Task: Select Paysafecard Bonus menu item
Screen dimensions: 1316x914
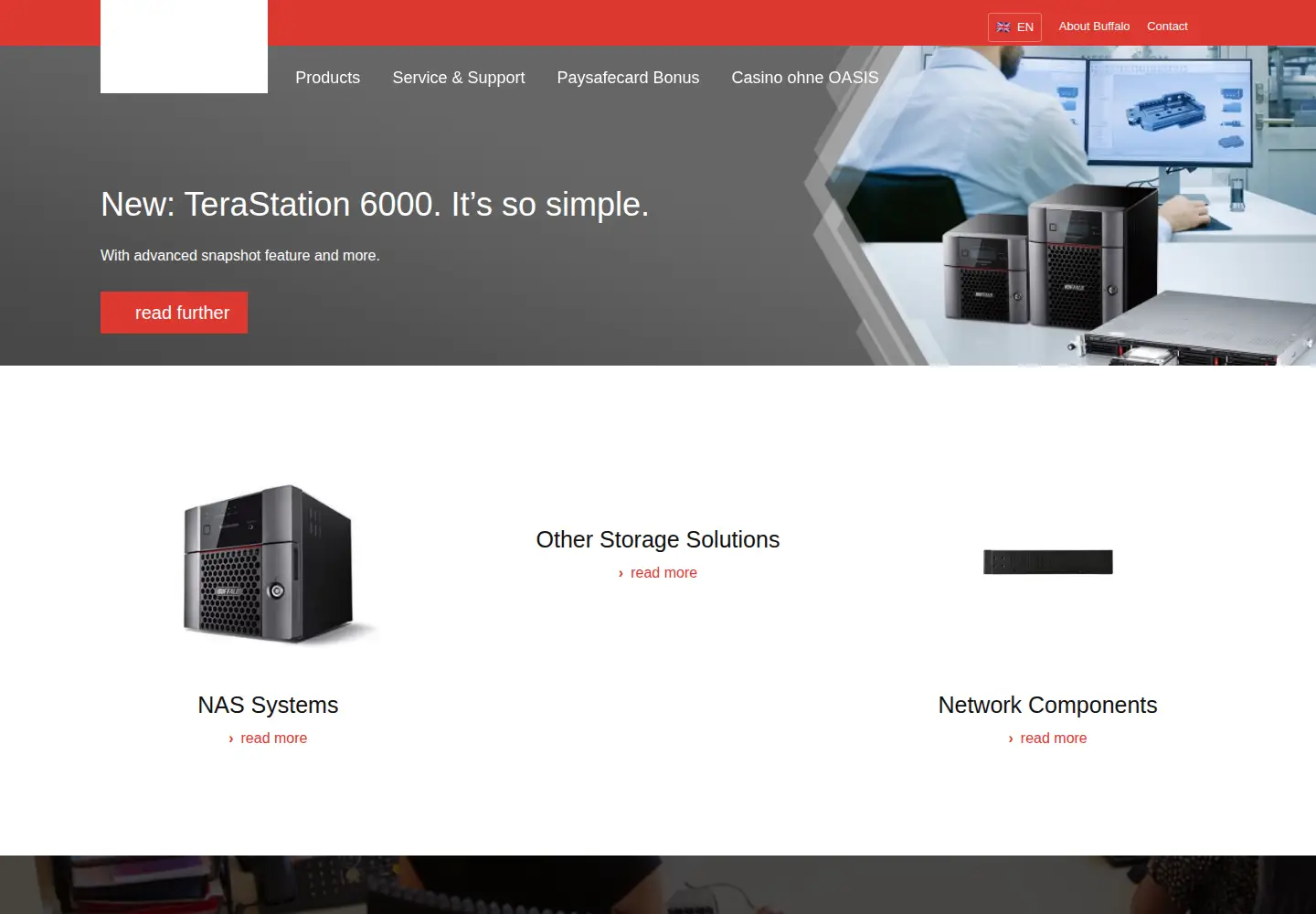Action: 628,78
